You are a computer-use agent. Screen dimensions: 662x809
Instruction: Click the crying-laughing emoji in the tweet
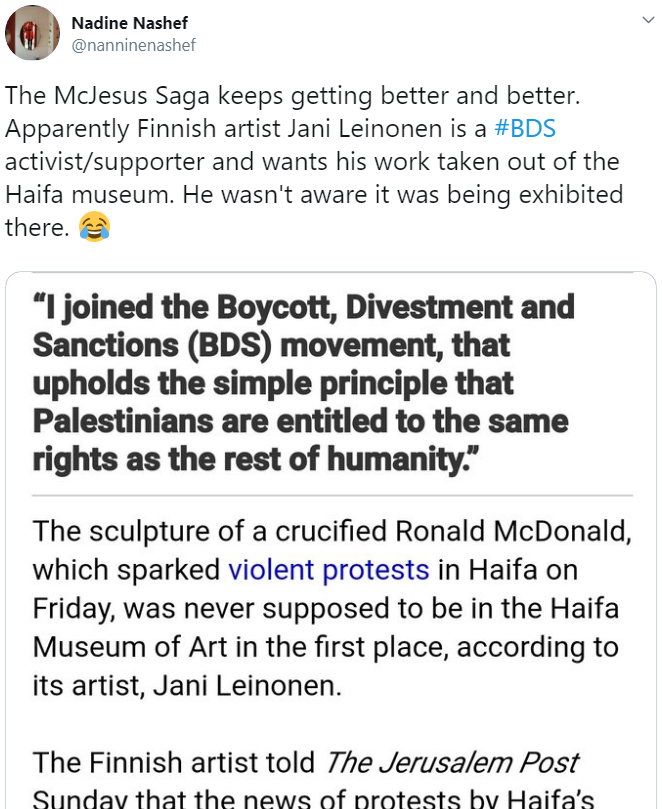pyautogui.click(x=93, y=229)
